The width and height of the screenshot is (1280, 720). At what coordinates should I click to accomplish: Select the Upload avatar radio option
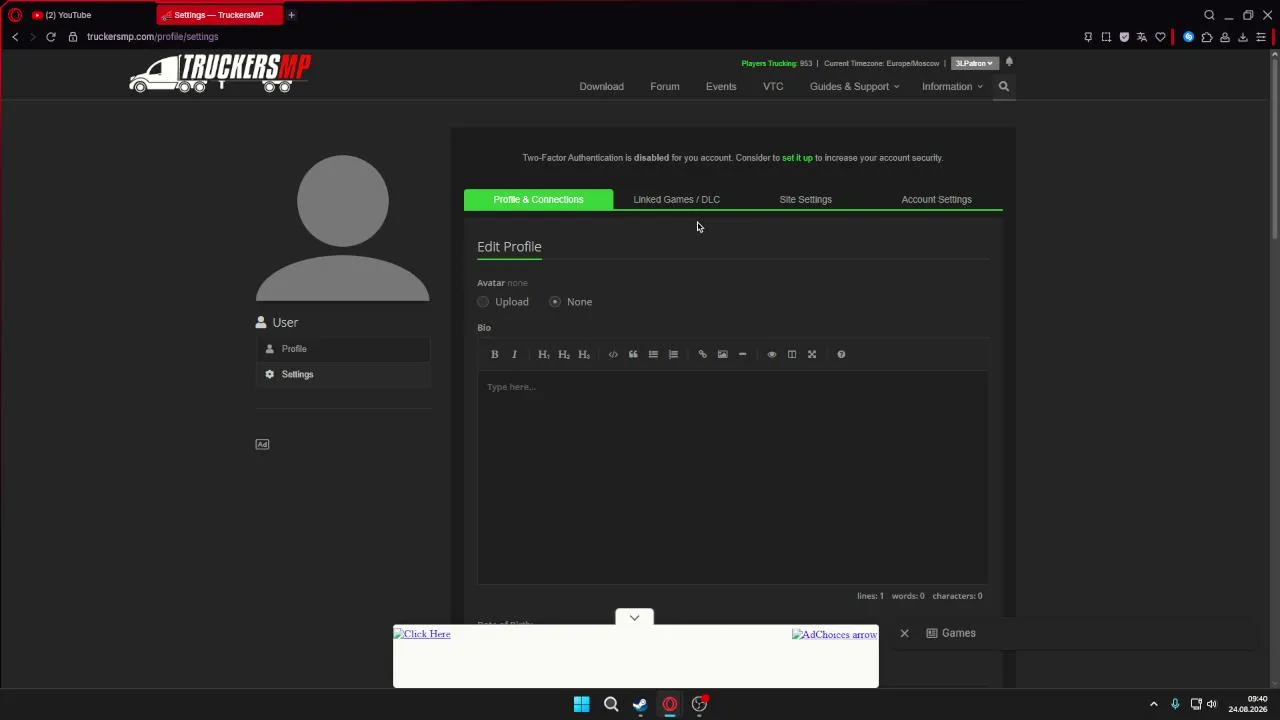484,302
